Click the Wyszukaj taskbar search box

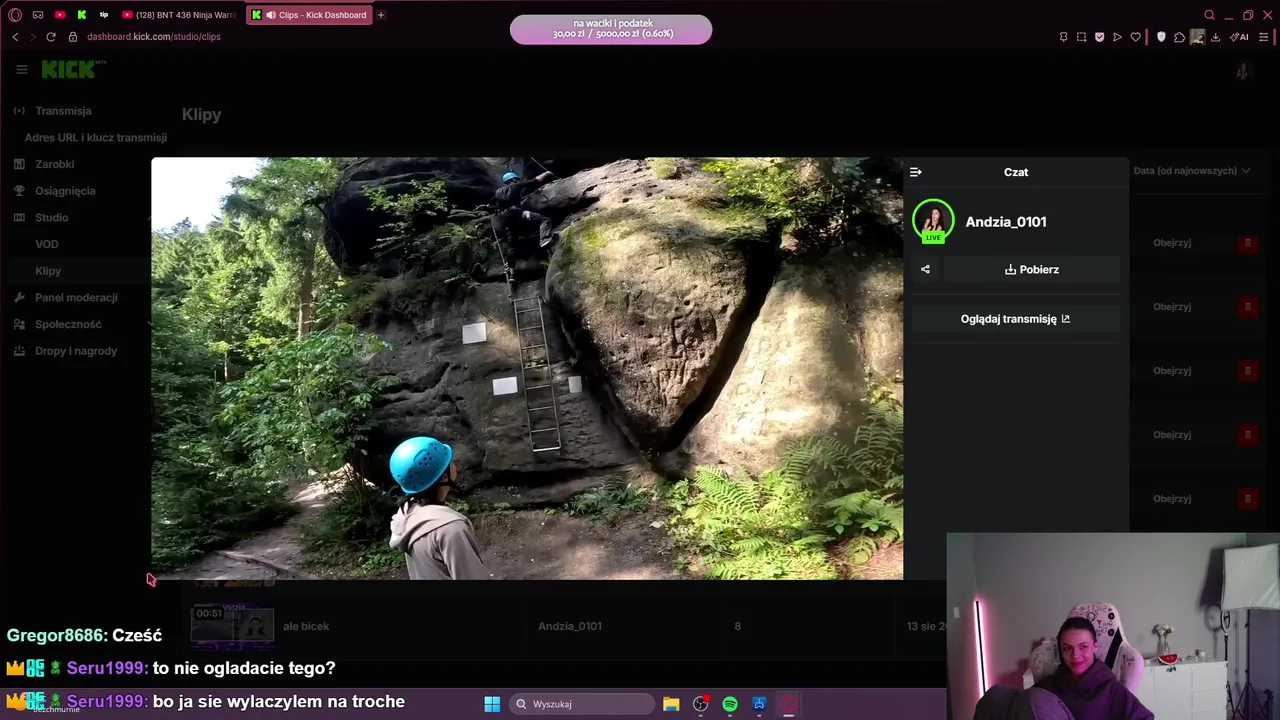pyautogui.click(x=580, y=704)
